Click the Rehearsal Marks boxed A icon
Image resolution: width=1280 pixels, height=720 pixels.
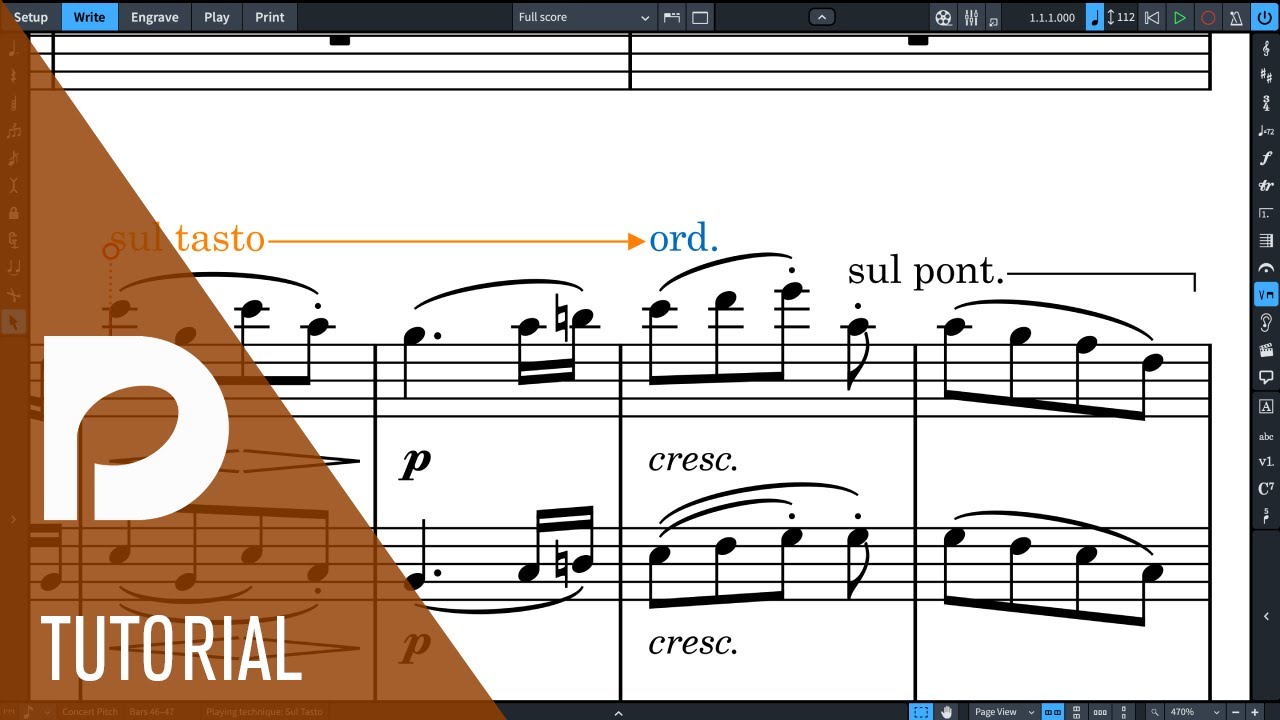point(1266,406)
